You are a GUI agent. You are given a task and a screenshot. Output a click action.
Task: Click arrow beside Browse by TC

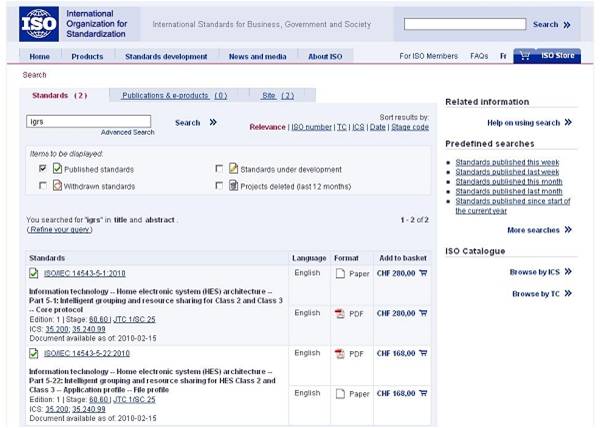pos(568,294)
